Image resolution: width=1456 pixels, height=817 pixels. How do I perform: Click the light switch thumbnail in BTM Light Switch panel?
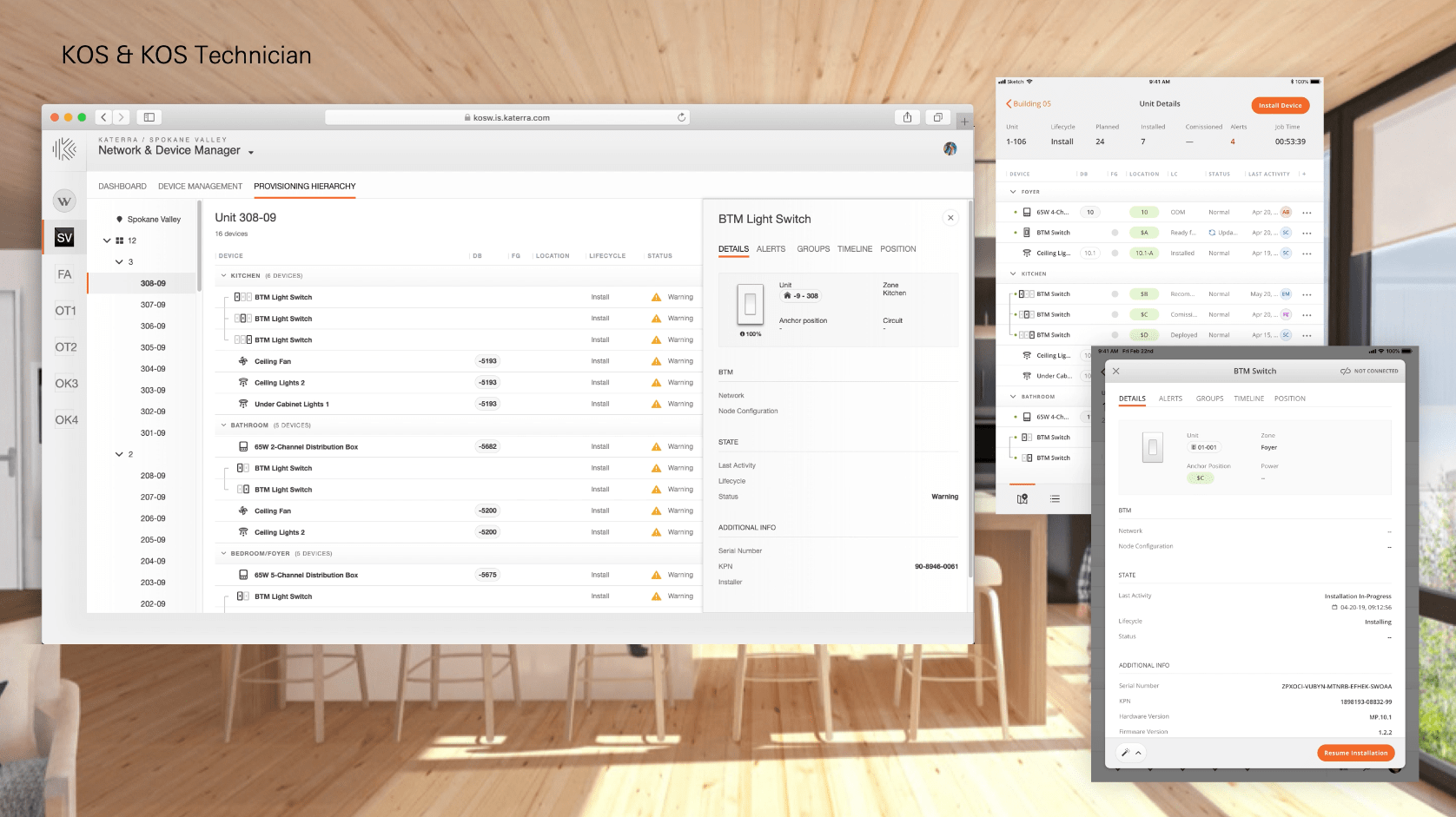pos(751,305)
